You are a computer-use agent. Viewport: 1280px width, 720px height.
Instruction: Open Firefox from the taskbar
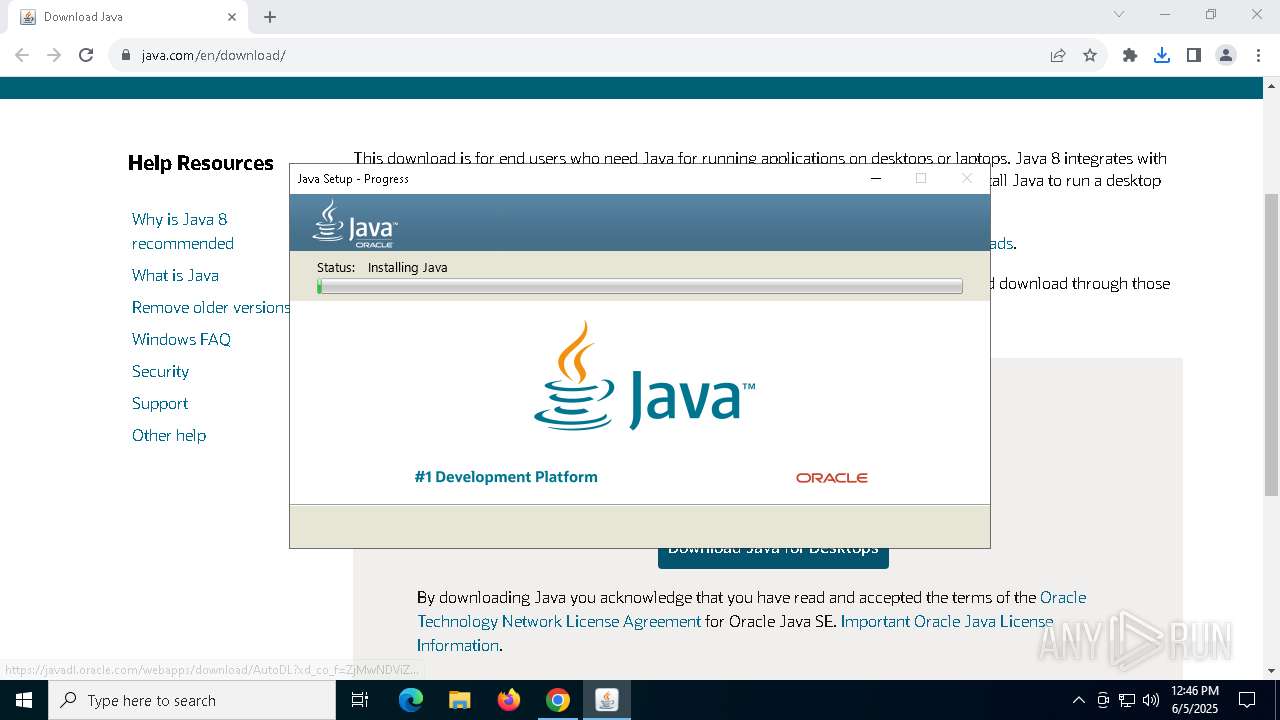coord(509,700)
